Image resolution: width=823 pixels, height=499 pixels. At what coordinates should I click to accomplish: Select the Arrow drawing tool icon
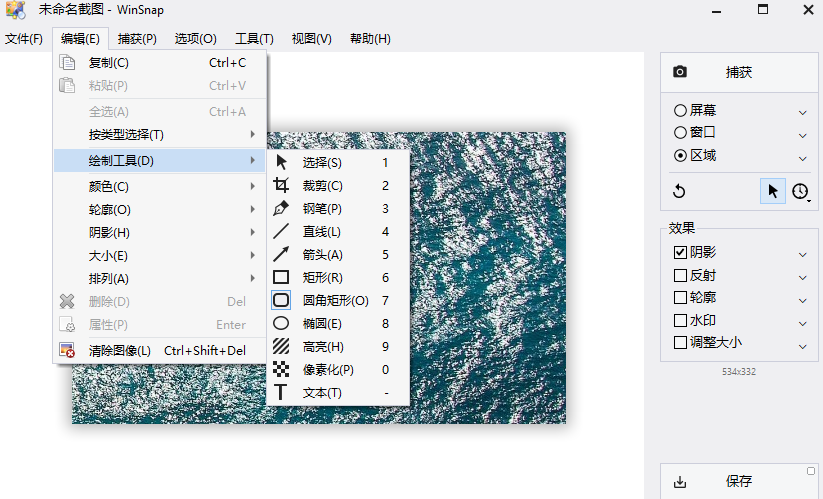click(281, 254)
